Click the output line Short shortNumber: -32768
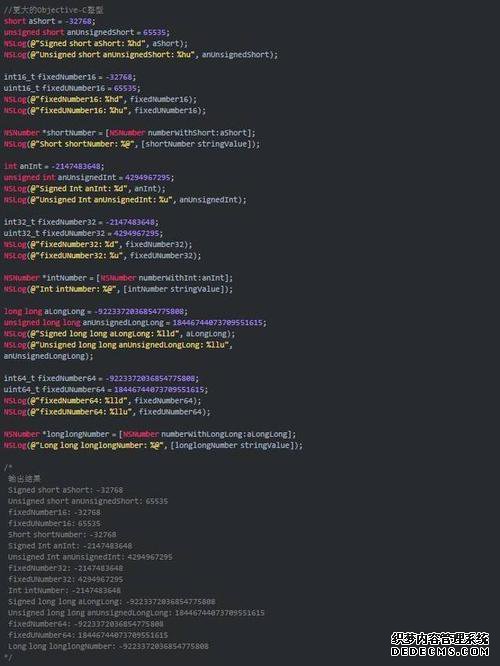The height and width of the screenshot is (666, 500). [62, 534]
